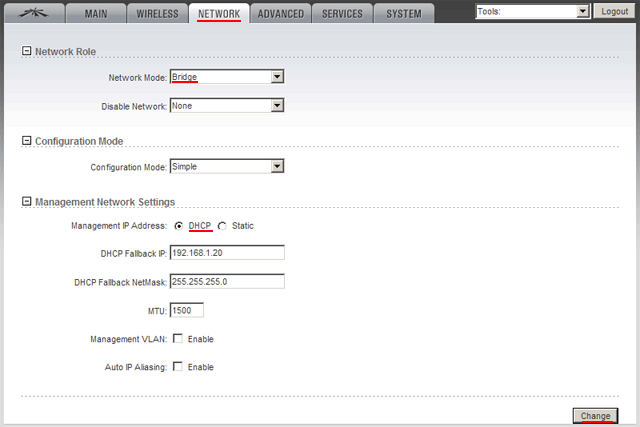Screen dimensions: 640x427
Task: Click the Management IP Address label
Action: tap(119, 226)
